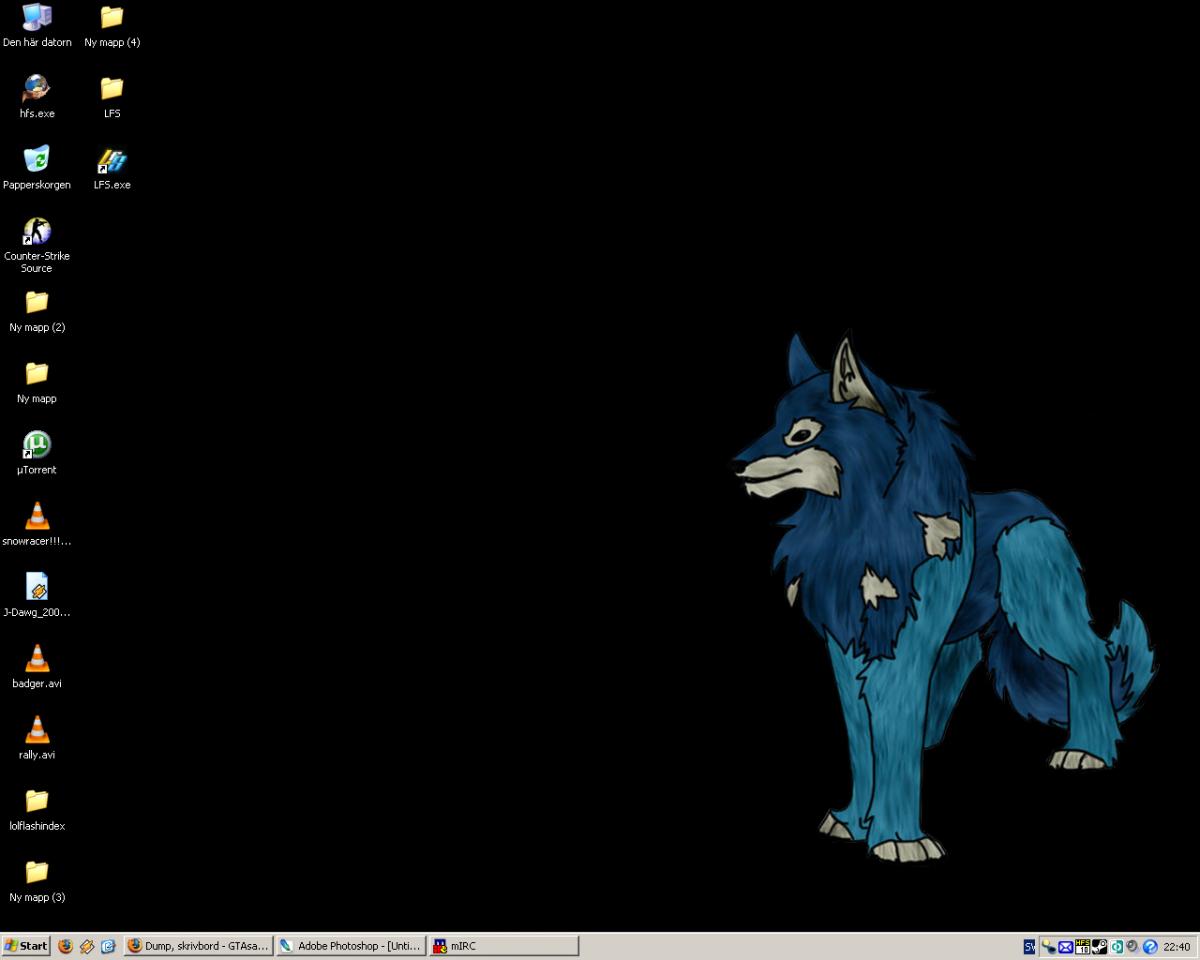Select the µTorrent desktop icon
The image size is (1200, 960).
click(x=37, y=445)
